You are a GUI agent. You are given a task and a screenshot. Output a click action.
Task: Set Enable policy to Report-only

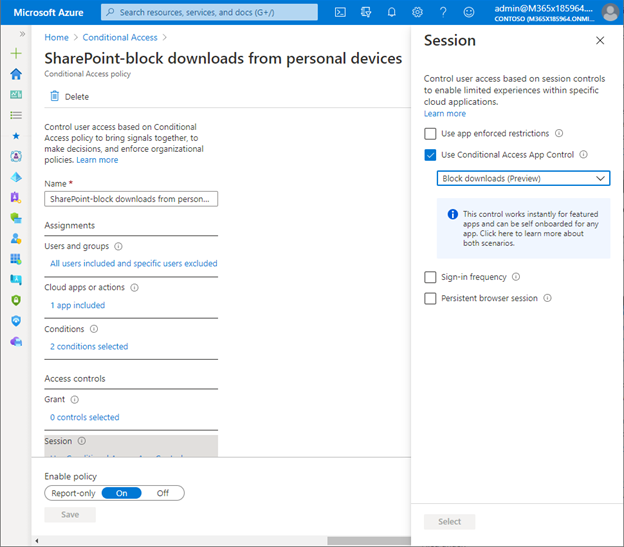tap(74, 493)
